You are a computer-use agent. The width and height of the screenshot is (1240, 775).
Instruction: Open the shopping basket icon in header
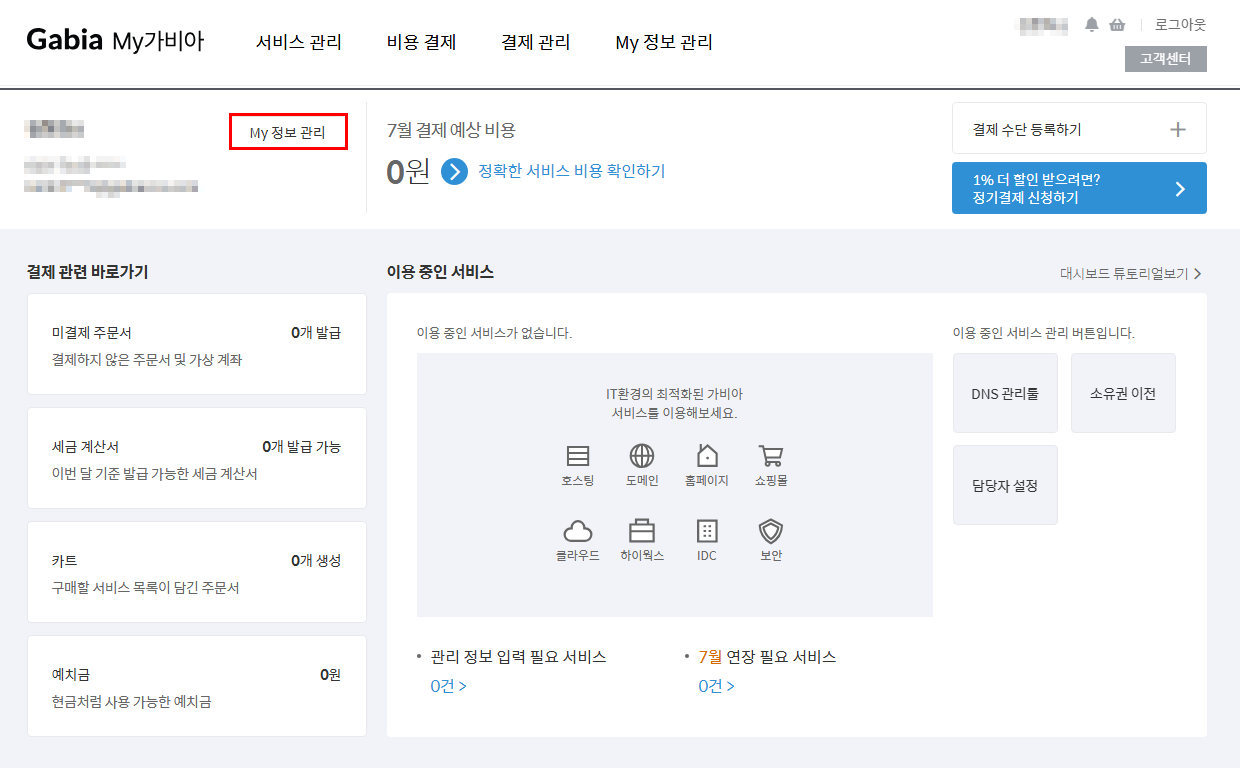pyautogui.click(x=1117, y=25)
